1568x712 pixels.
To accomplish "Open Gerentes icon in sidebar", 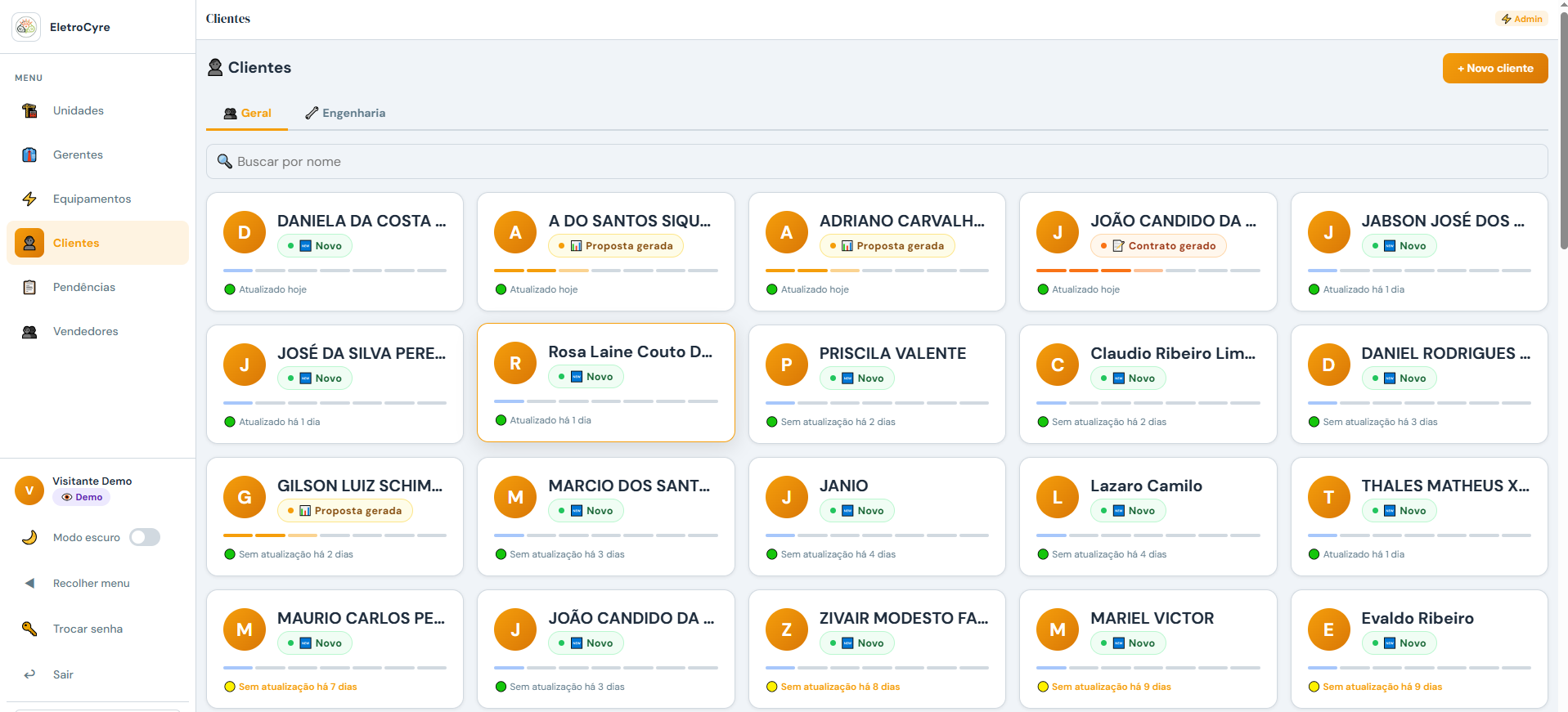I will click(x=29, y=154).
